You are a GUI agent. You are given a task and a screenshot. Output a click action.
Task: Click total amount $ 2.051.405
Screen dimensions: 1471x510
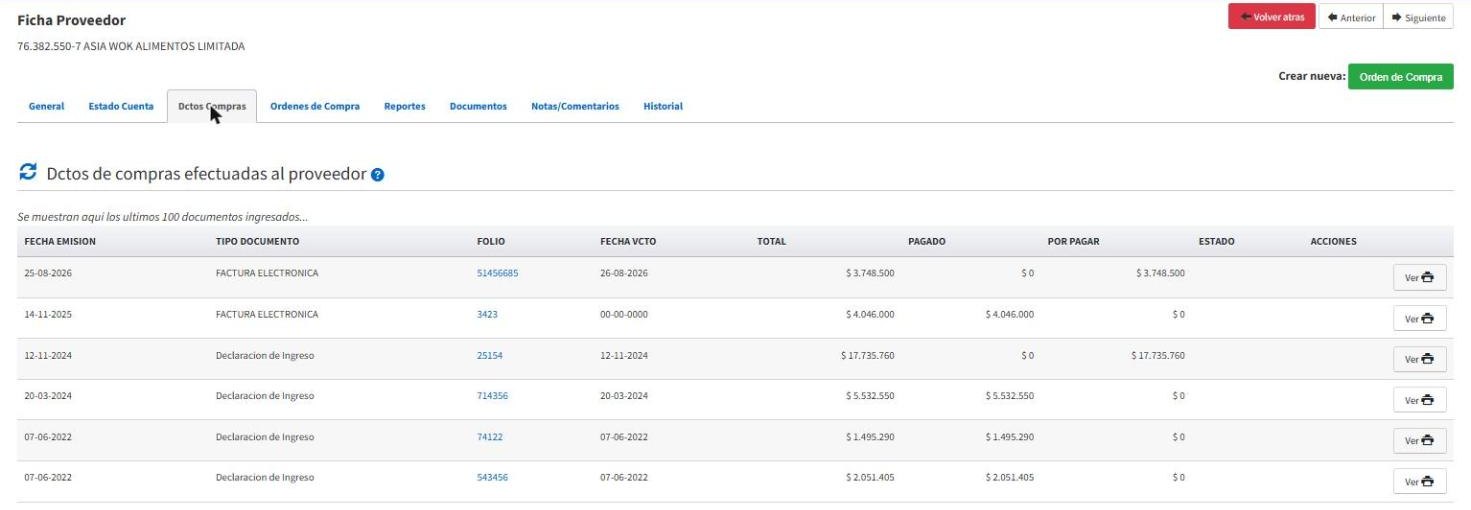click(870, 477)
